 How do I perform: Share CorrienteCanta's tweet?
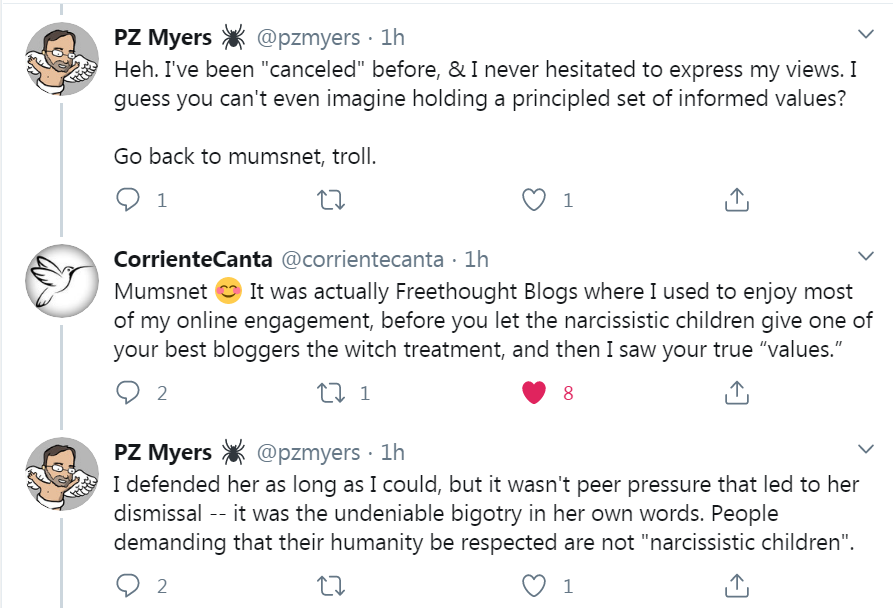[x=736, y=393]
